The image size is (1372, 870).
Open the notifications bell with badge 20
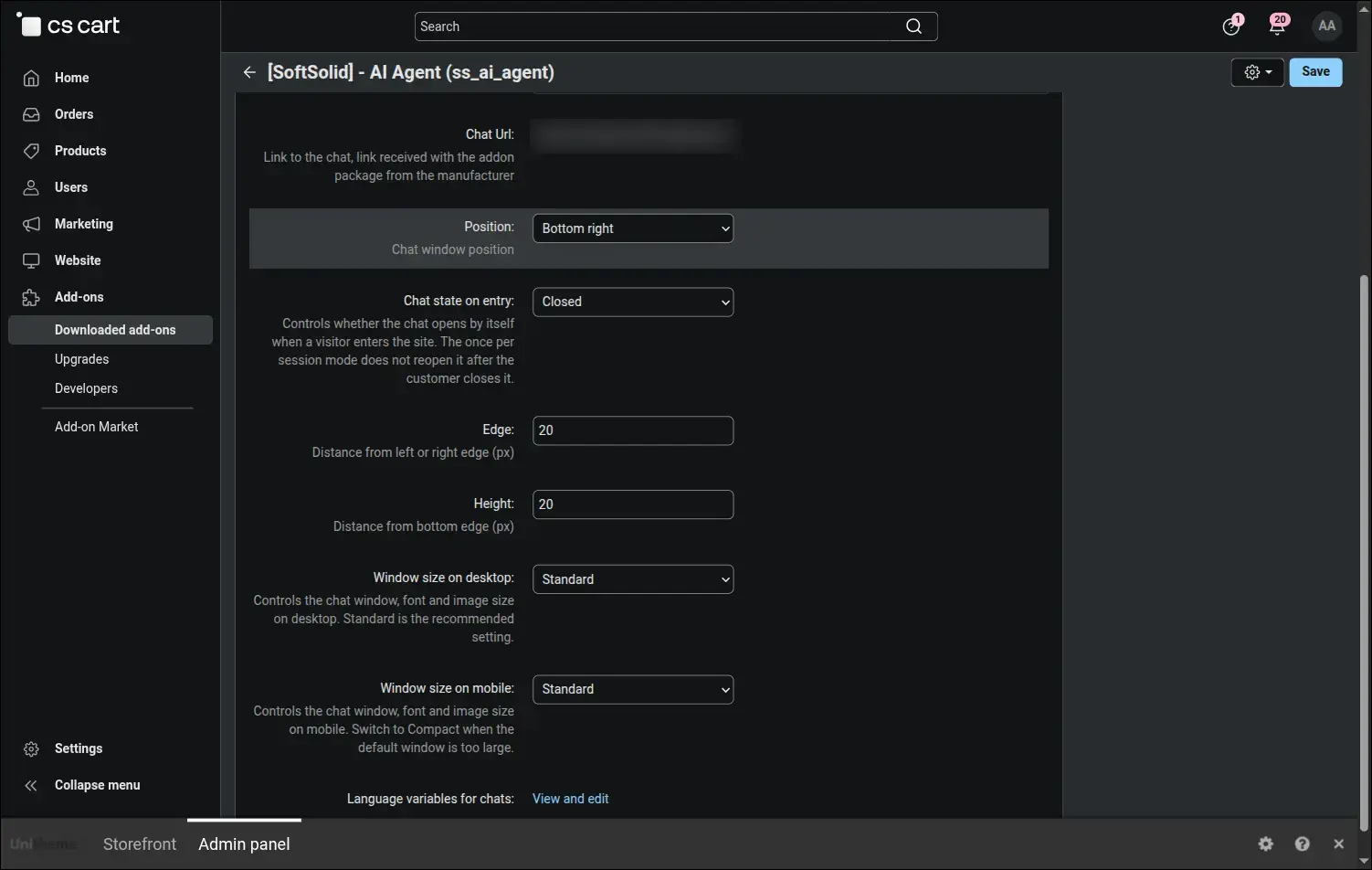tap(1278, 26)
